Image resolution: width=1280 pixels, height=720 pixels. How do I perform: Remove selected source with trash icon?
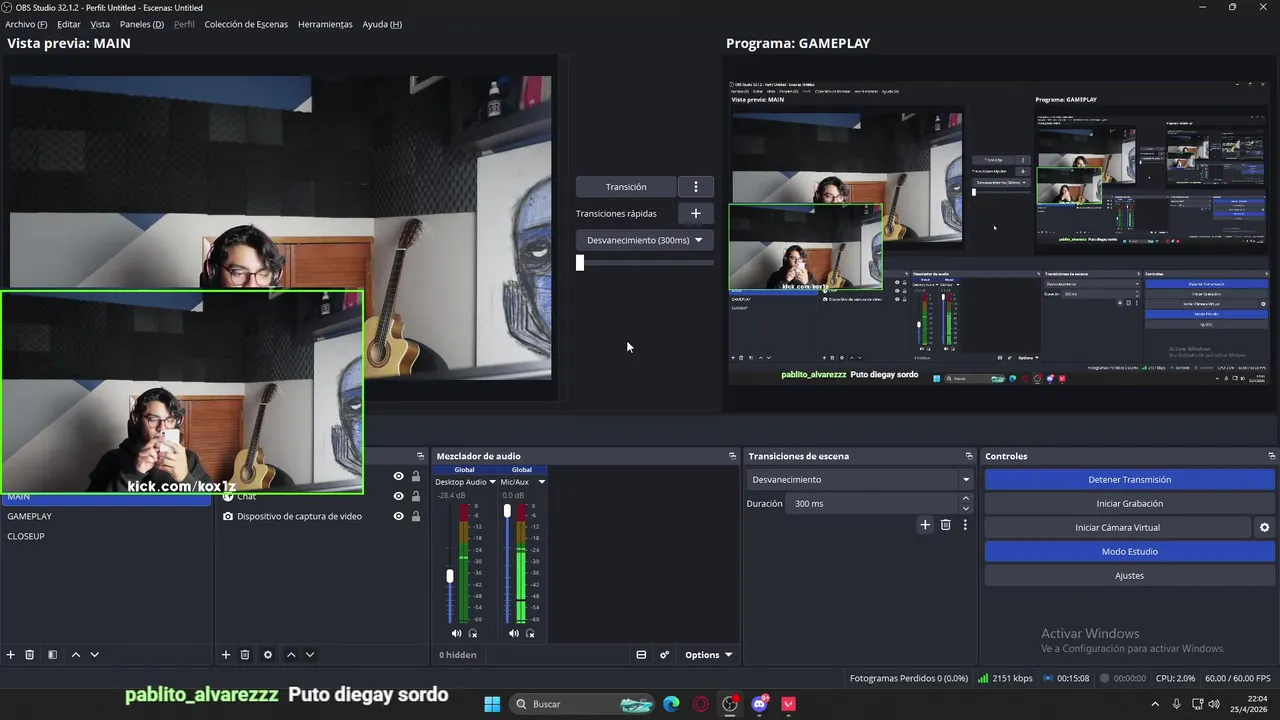pyautogui.click(x=245, y=655)
